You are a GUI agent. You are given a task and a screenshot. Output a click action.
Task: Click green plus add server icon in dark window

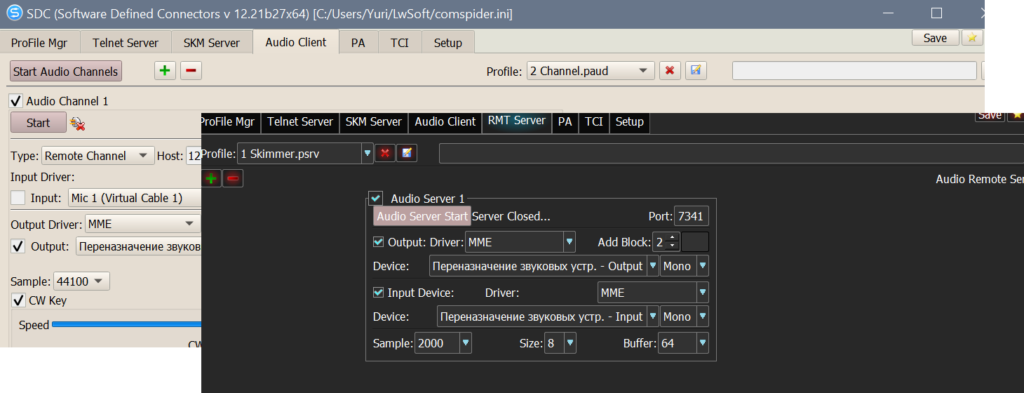(x=212, y=178)
